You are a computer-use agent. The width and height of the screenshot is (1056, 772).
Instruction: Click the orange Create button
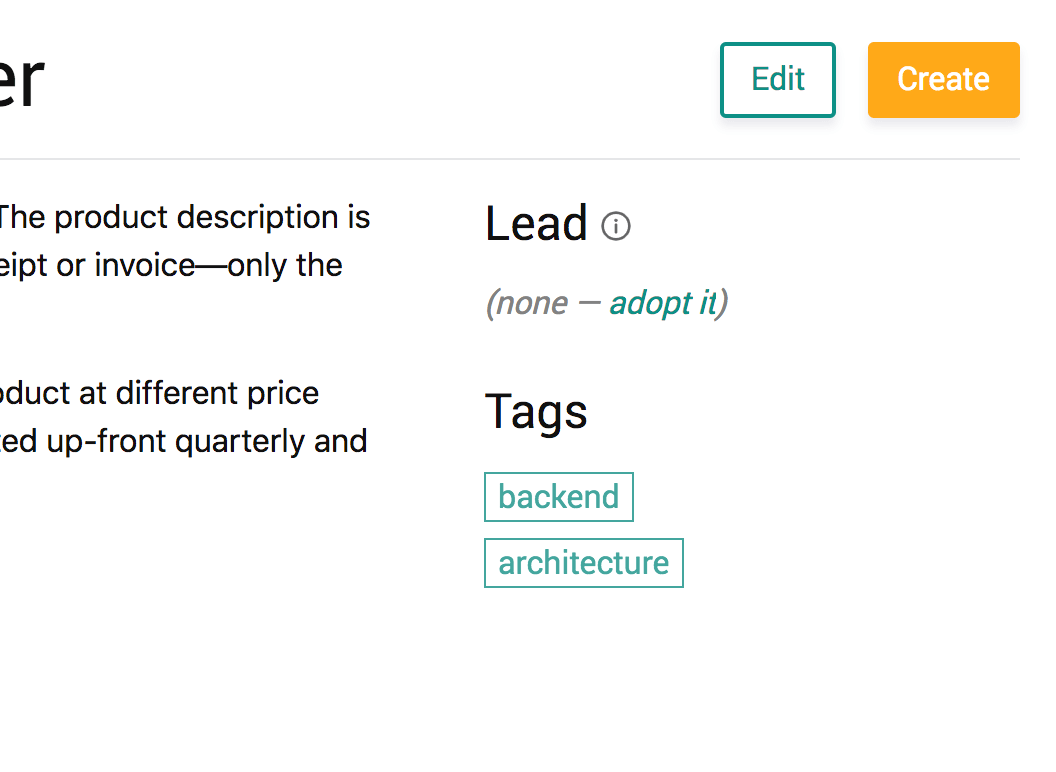(x=944, y=80)
